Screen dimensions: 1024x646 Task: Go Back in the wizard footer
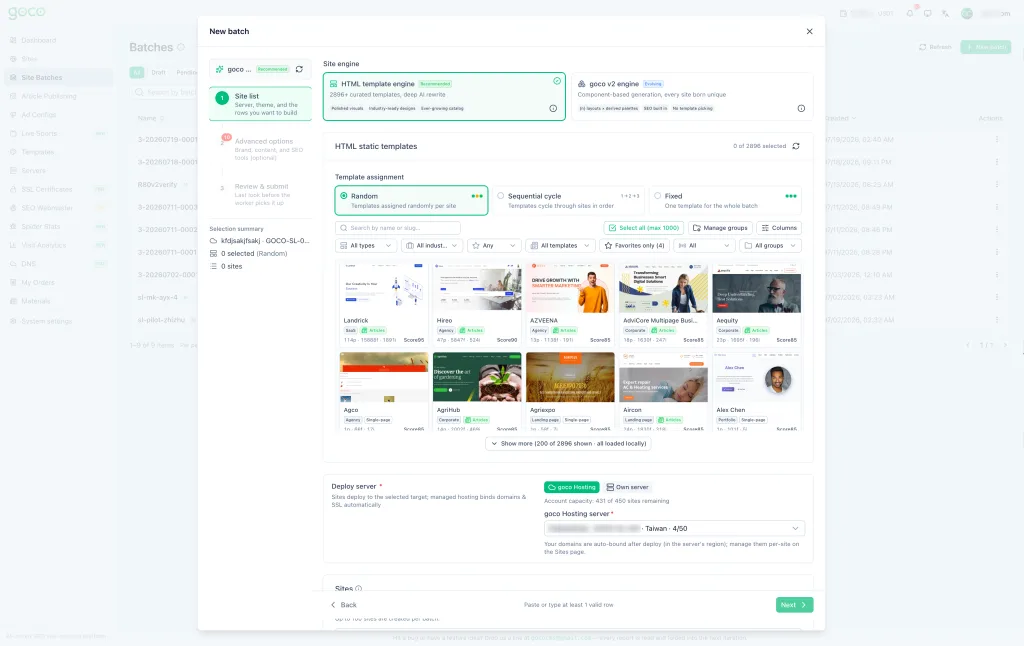(x=344, y=605)
